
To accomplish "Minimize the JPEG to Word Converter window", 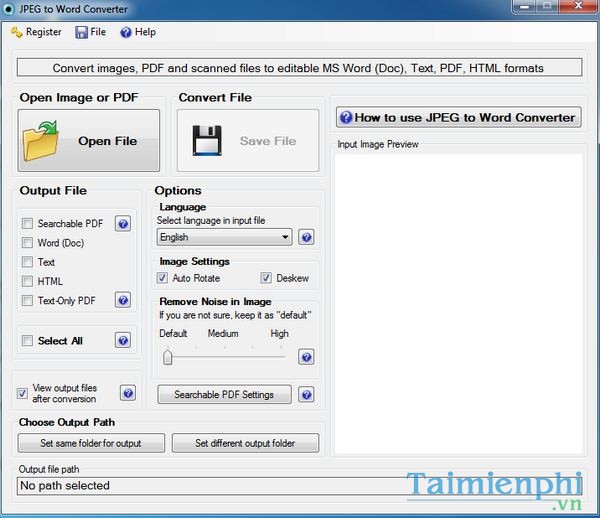I will pos(526,7).
